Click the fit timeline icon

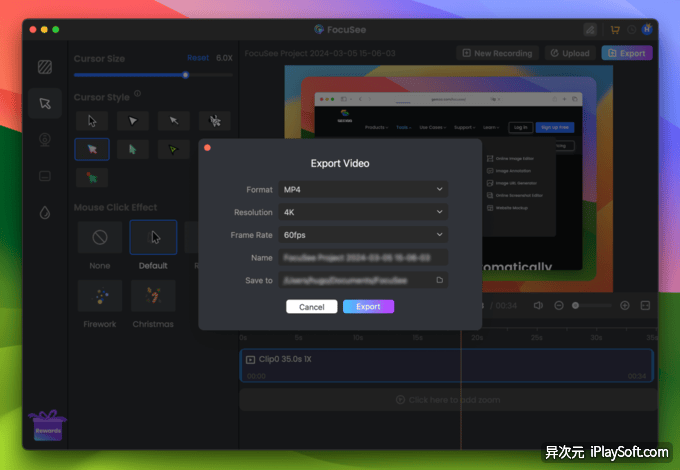[645, 306]
